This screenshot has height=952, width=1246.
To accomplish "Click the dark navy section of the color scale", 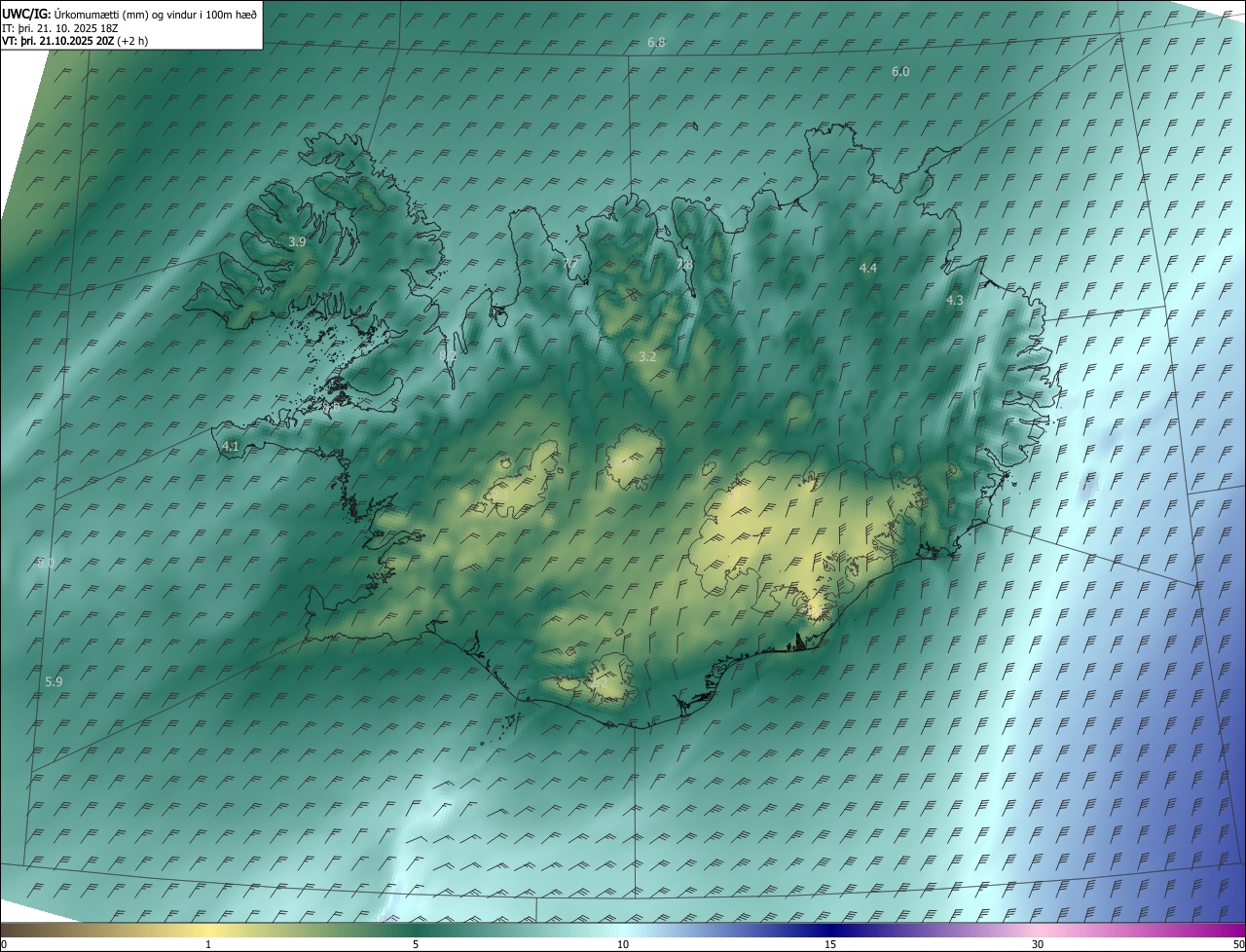I will pyautogui.click(x=830, y=931).
